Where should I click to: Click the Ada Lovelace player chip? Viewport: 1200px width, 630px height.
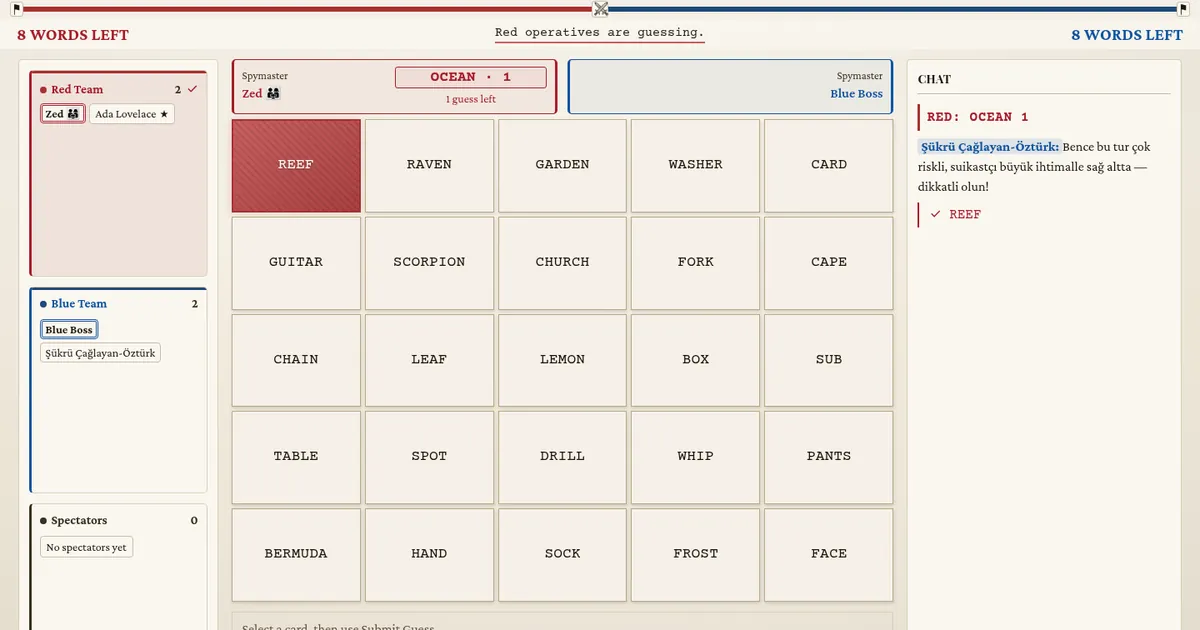click(132, 114)
